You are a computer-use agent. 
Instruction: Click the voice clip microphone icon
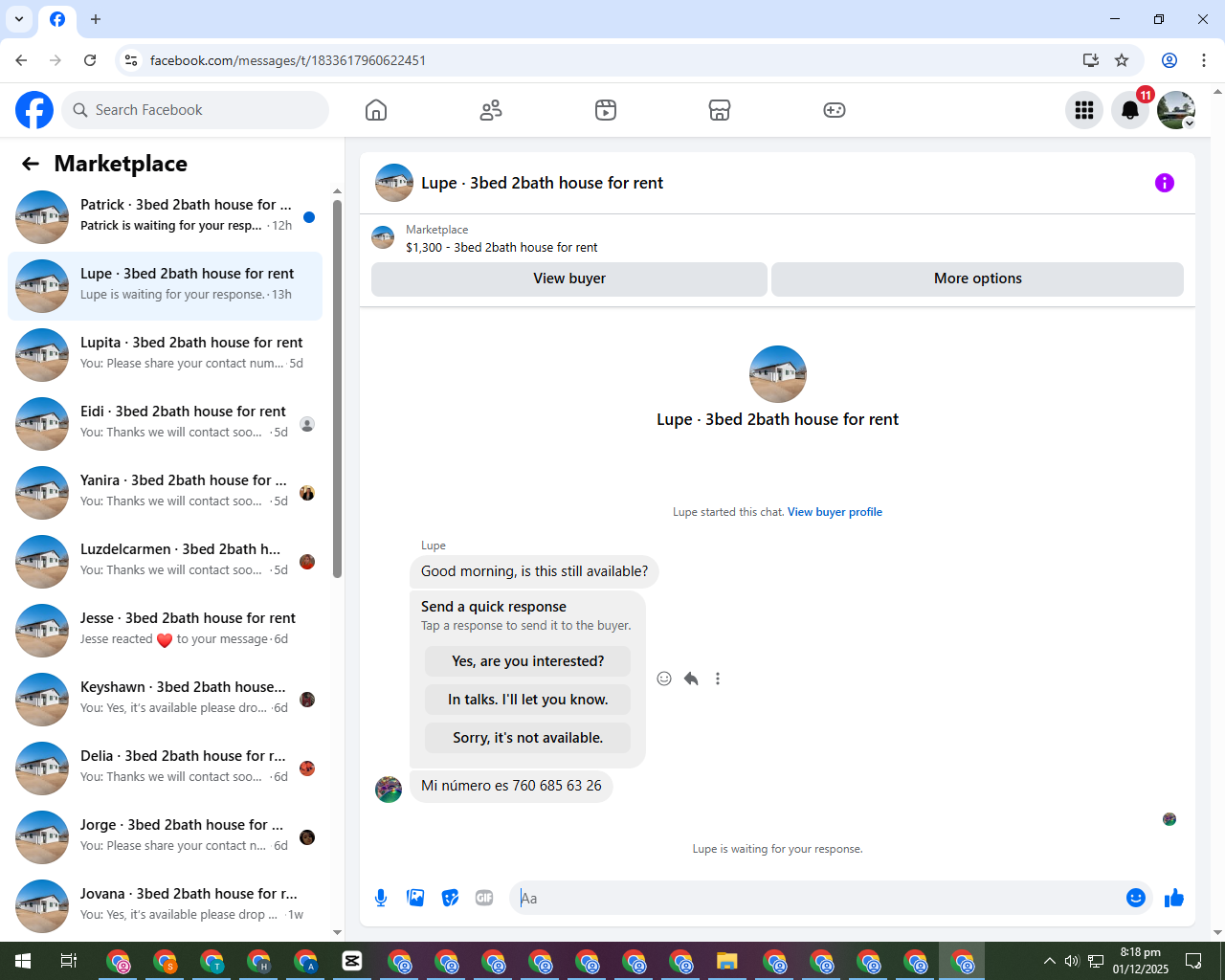coord(381,898)
